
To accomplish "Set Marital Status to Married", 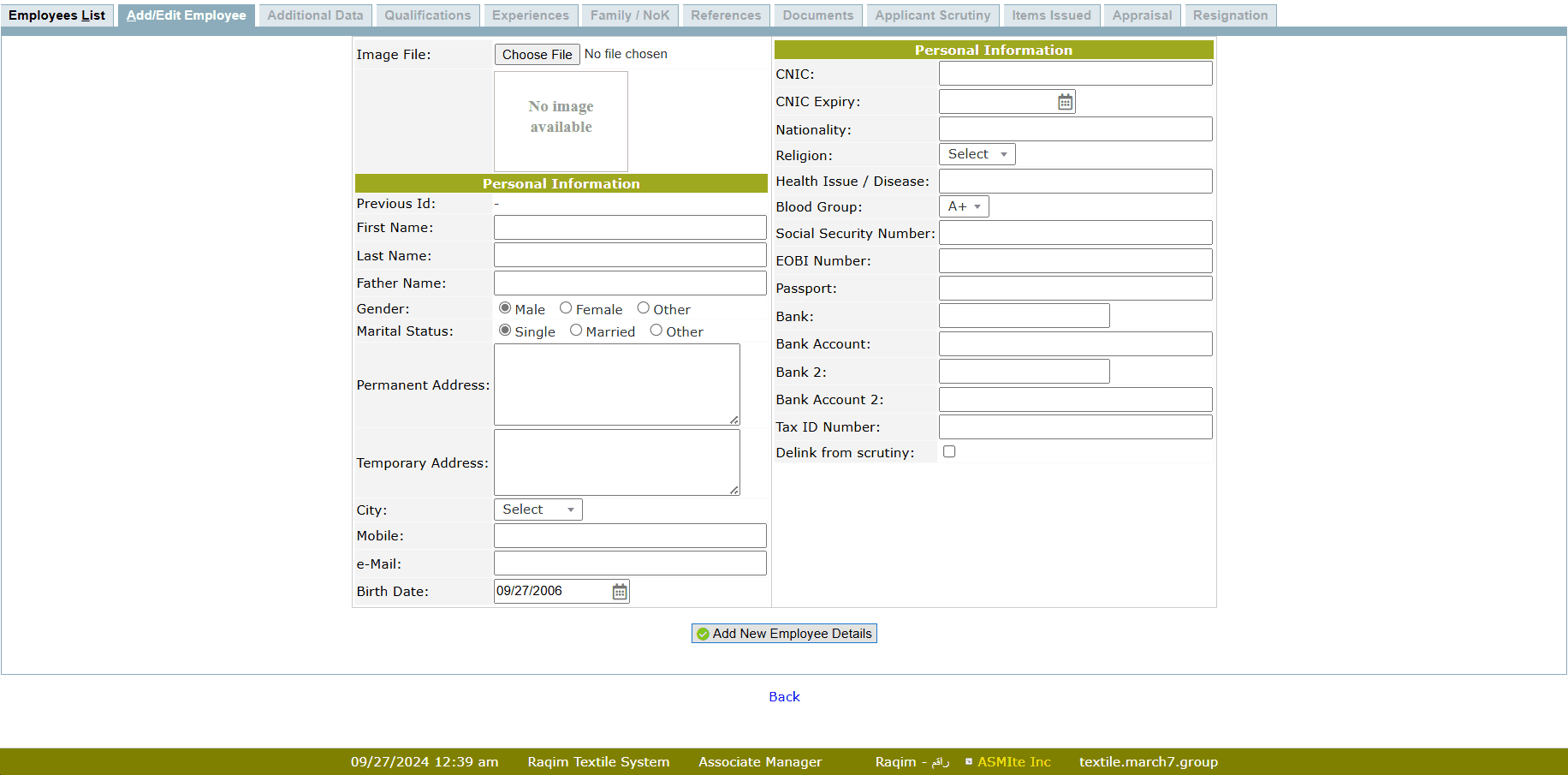I will tap(576, 331).
